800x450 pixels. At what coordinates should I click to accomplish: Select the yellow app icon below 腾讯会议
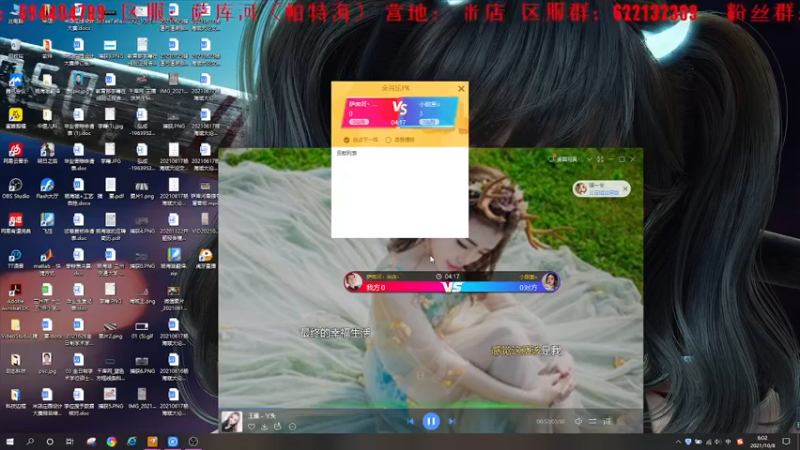[15, 119]
